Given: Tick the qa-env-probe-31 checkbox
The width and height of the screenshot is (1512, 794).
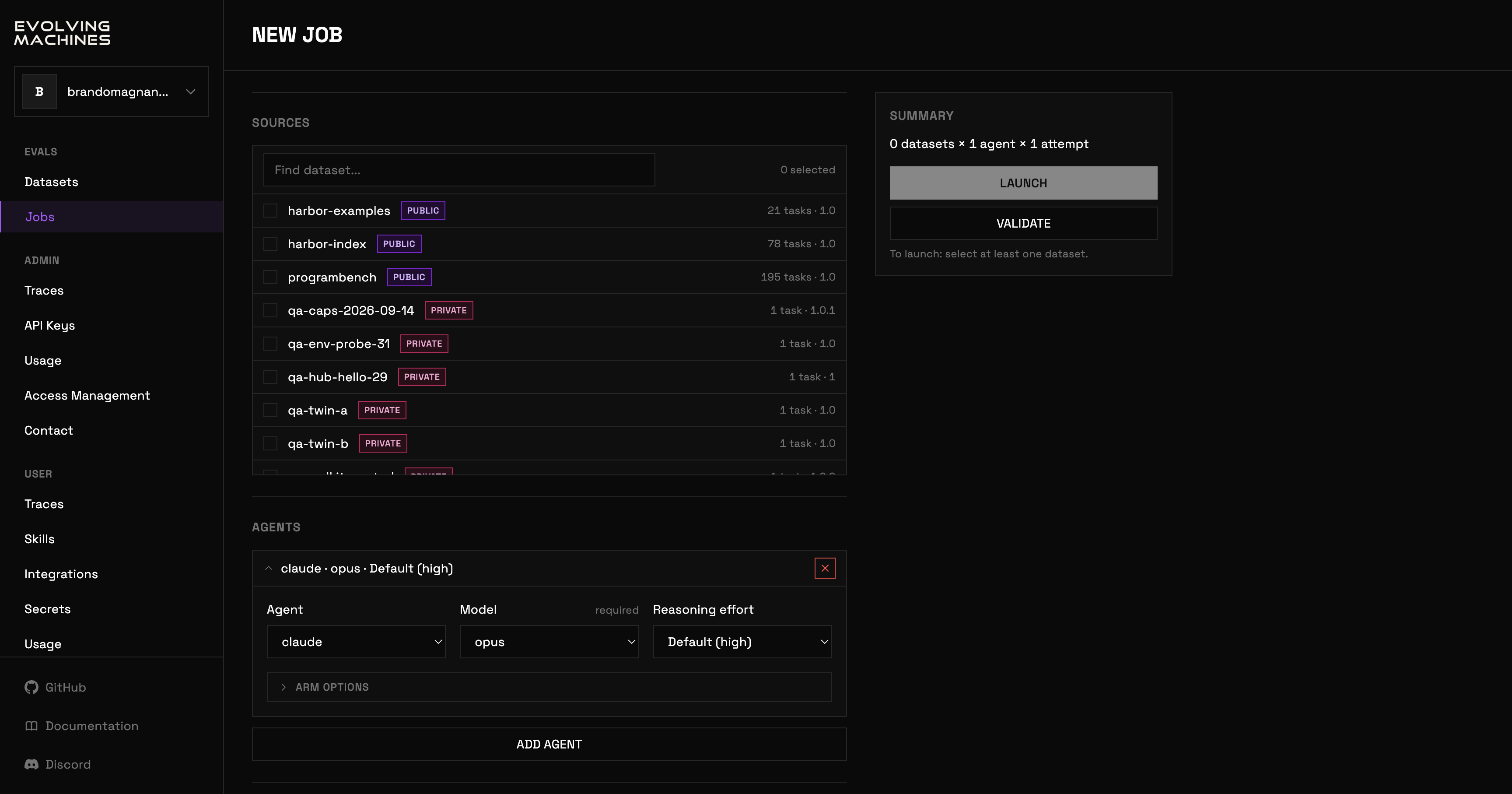Looking at the screenshot, I should (270, 344).
